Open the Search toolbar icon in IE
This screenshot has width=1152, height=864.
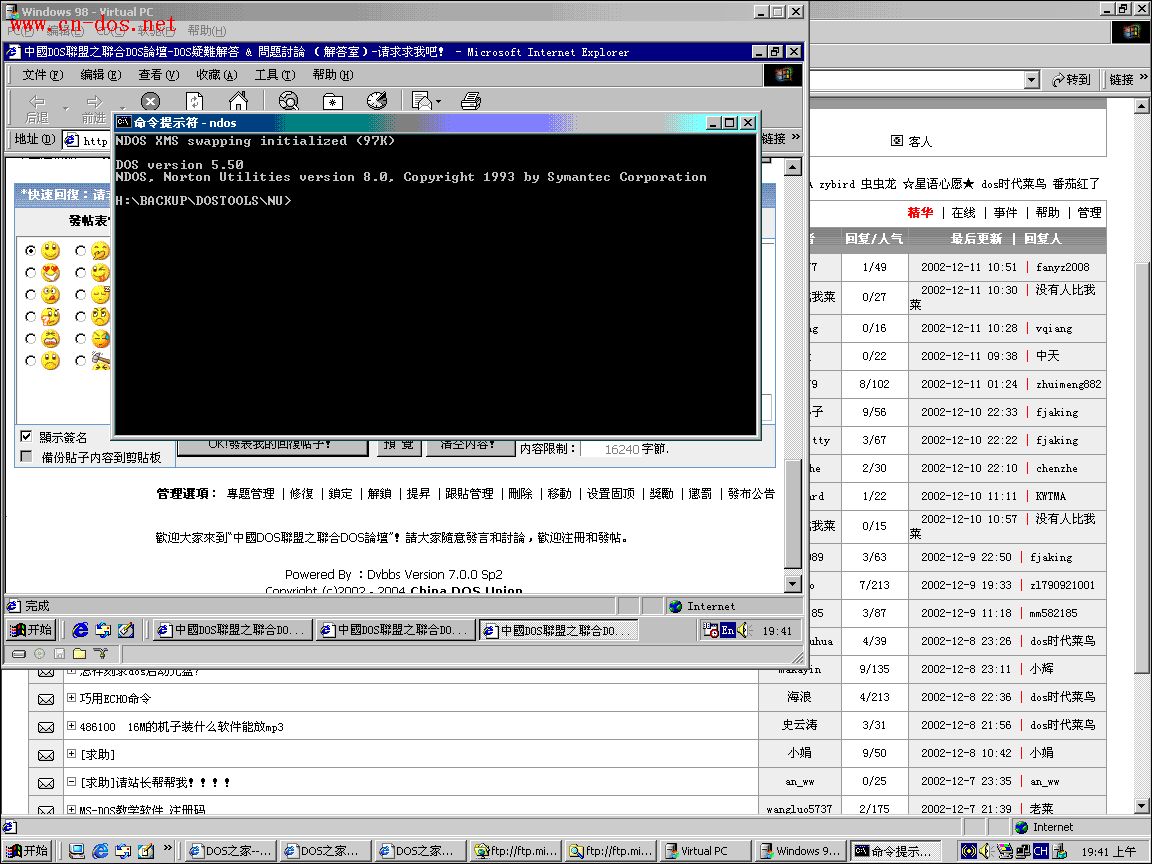pos(288,101)
